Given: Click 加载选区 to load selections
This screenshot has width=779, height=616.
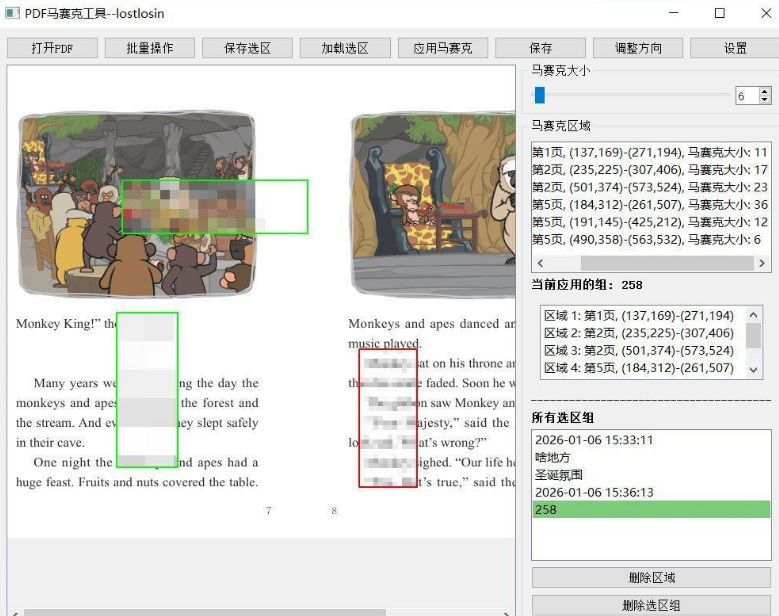Looking at the screenshot, I should pos(345,48).
